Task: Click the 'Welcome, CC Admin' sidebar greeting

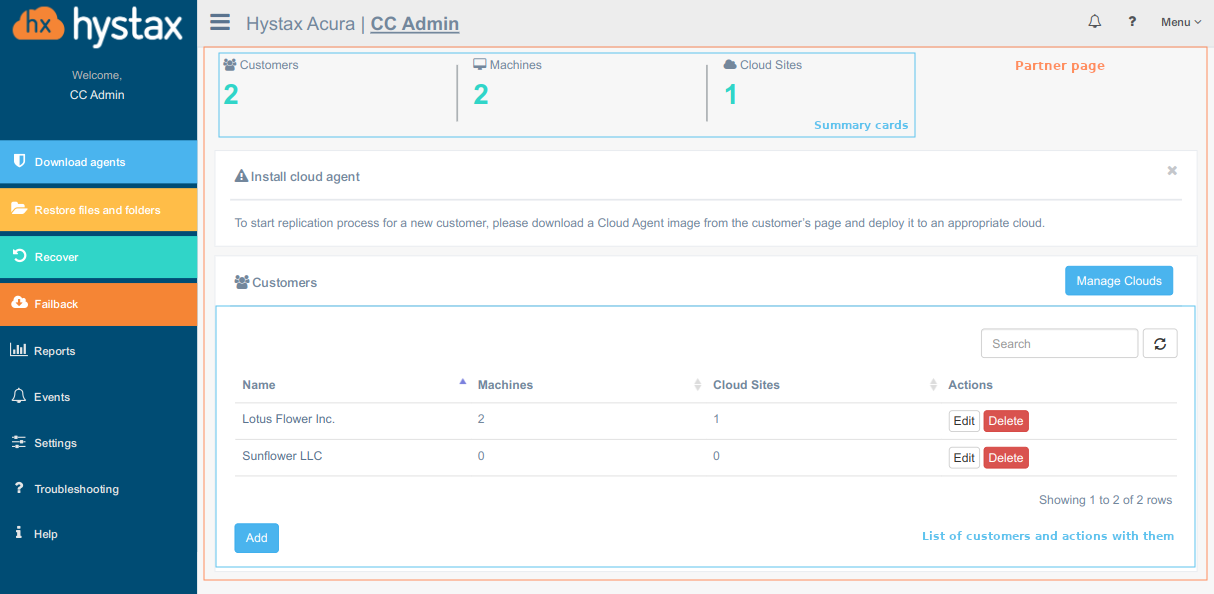Action: (x=97, y=85)
